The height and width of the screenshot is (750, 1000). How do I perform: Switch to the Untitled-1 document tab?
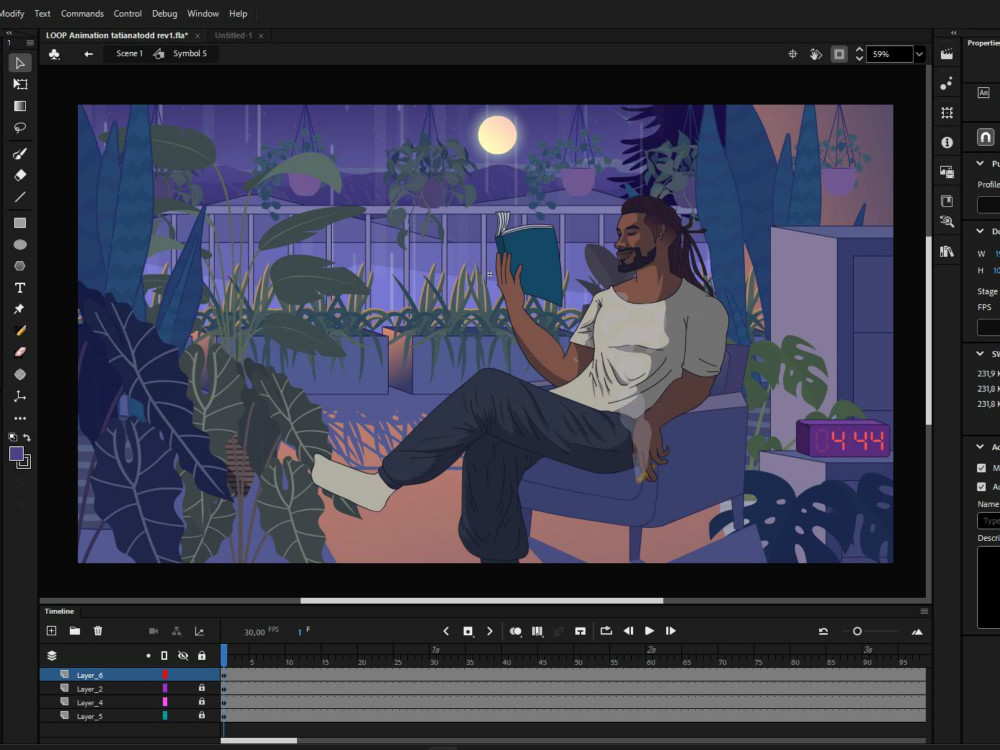tap(233, 36)
